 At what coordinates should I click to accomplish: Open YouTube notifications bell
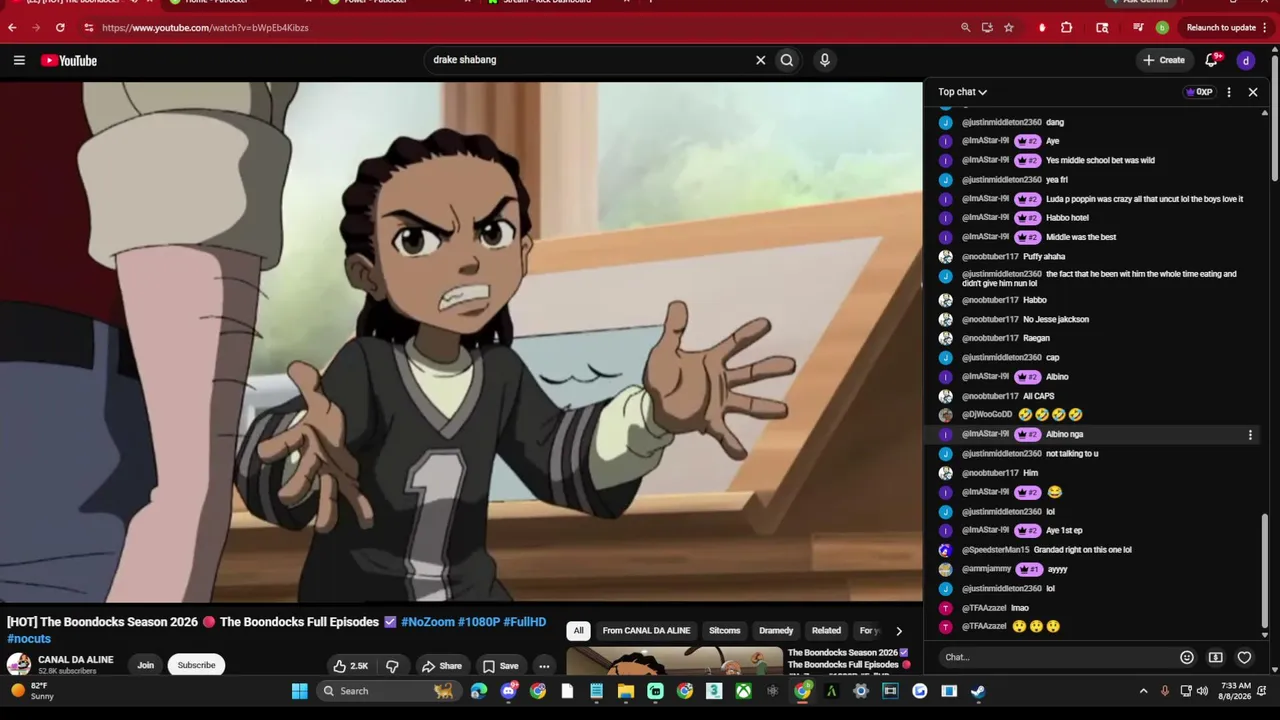1212,60
